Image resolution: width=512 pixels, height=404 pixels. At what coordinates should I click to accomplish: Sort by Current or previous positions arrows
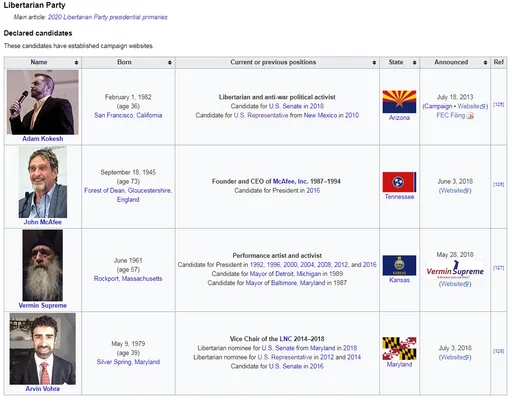click(x=374, y=62)
